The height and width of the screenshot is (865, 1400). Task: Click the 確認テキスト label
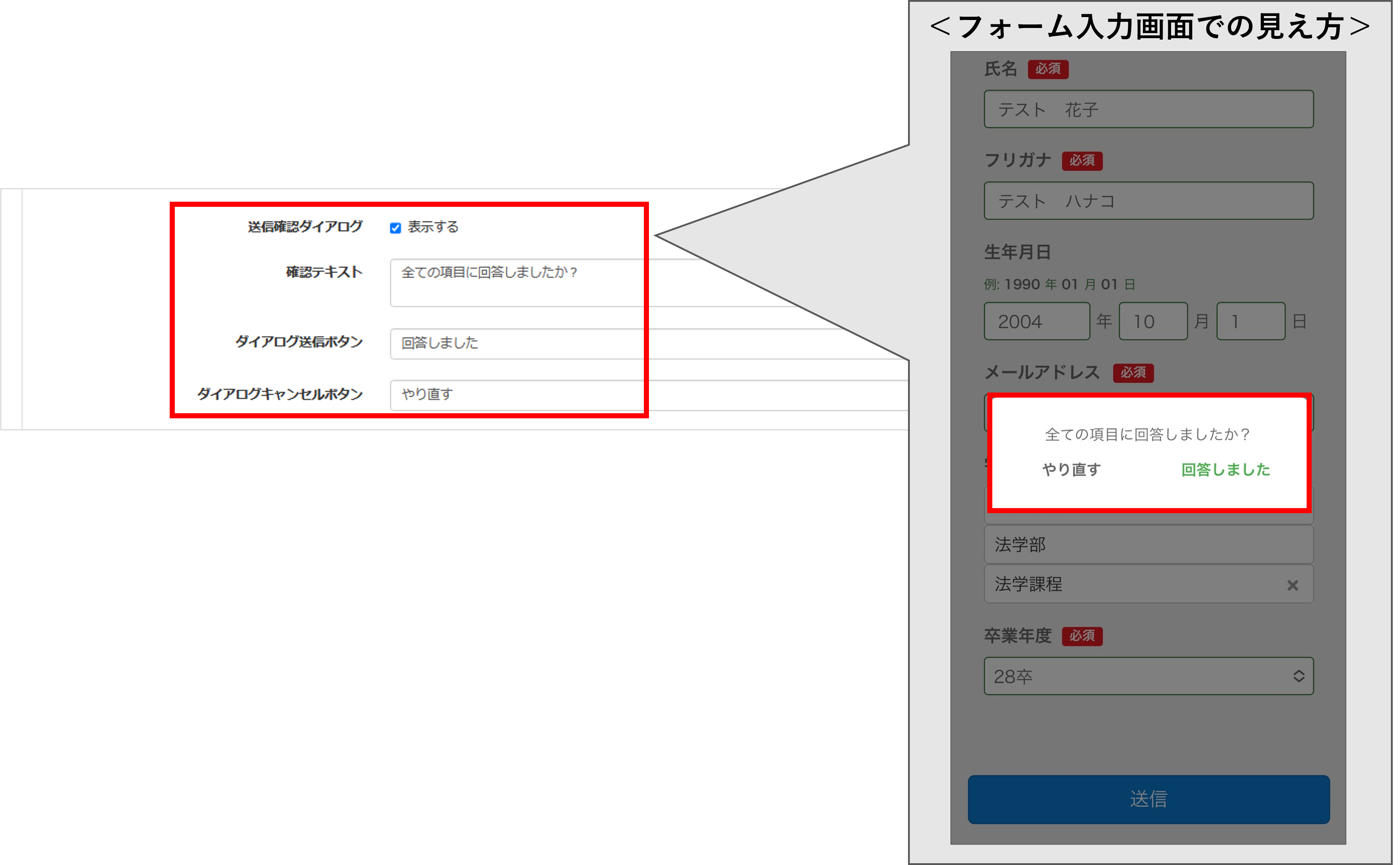324,272
